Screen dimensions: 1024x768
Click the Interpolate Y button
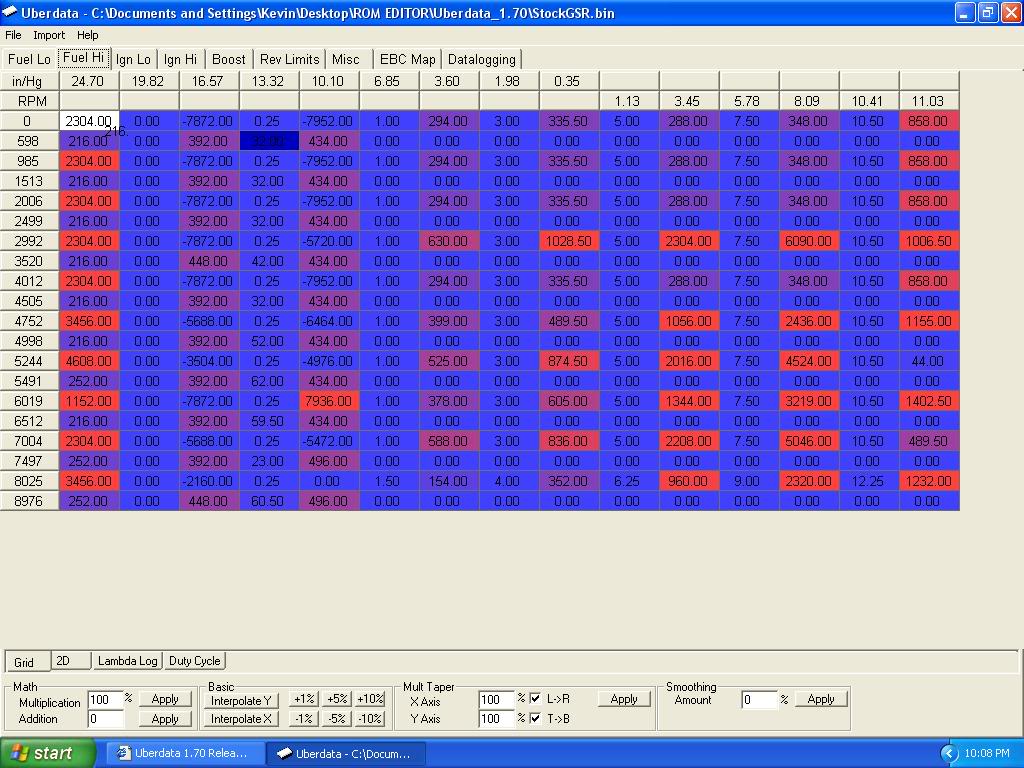point(241,700)
